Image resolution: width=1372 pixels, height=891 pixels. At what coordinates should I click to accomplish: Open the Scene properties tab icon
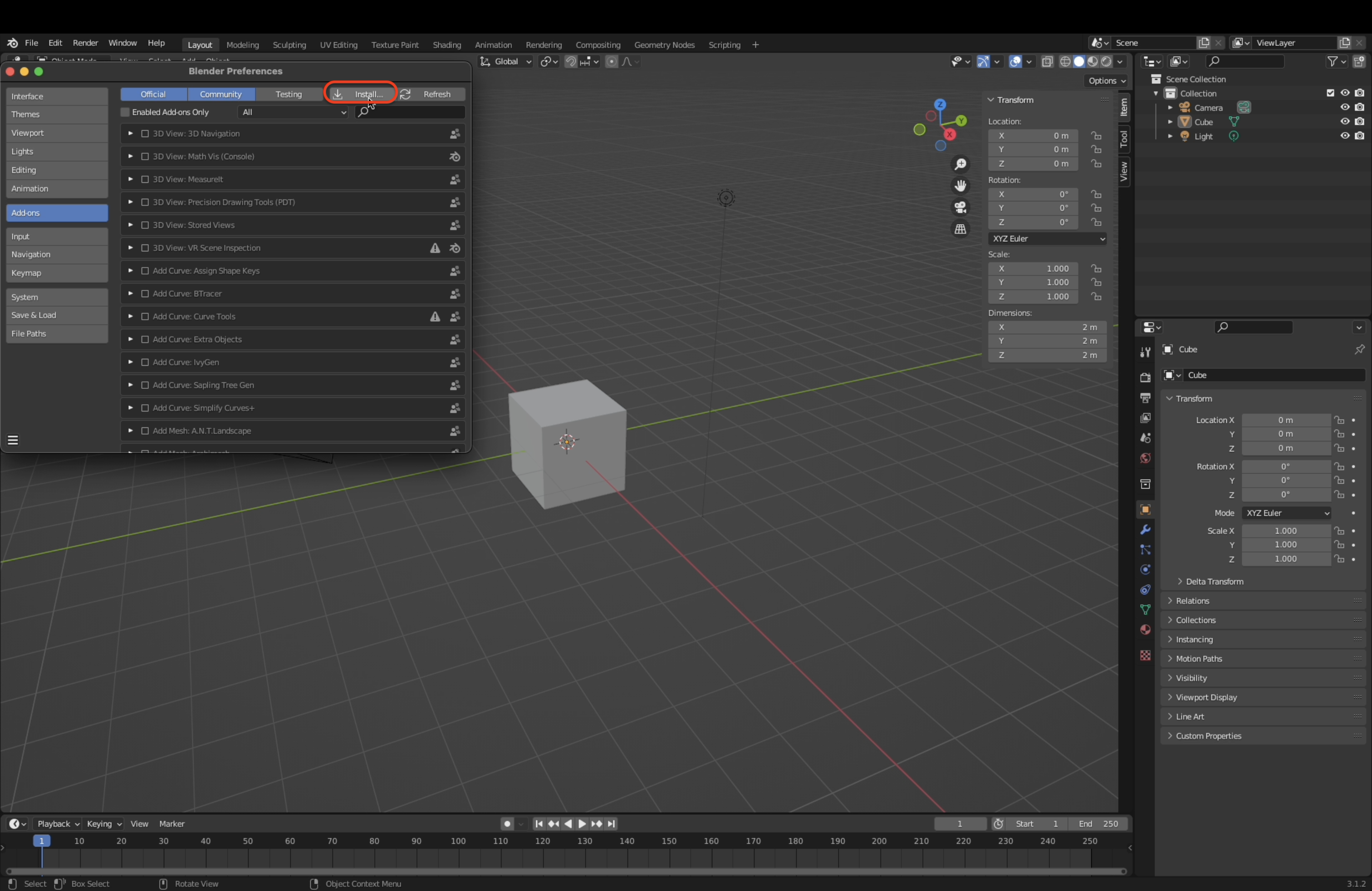(1146, 438)
